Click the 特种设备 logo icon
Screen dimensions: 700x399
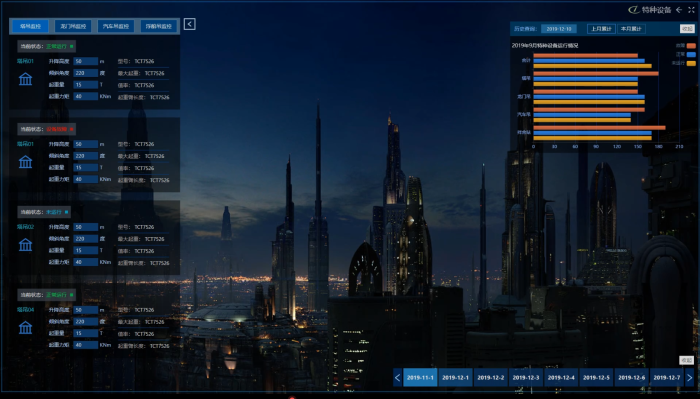tap(633, 10)
